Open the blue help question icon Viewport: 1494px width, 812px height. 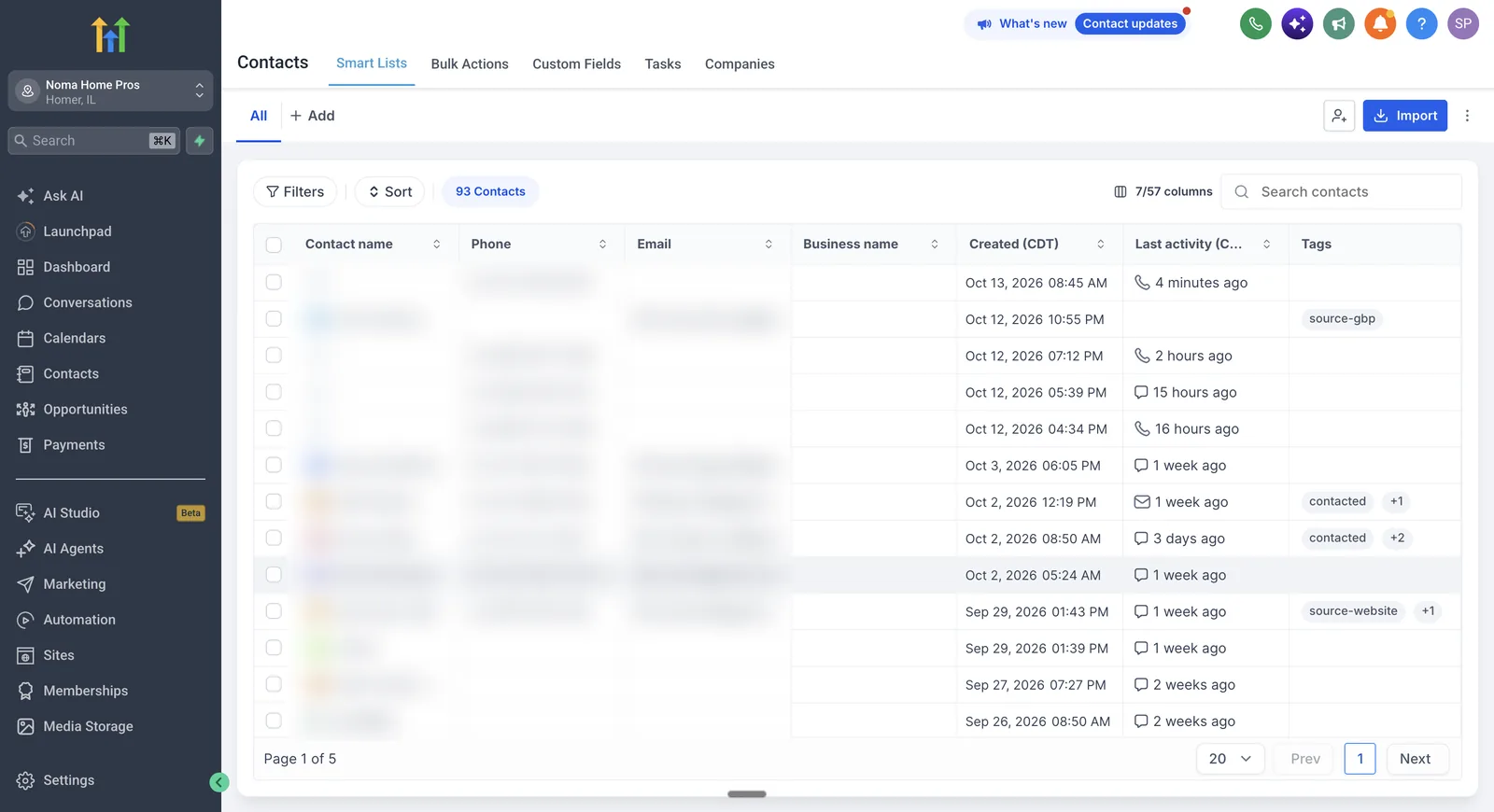[1421, 24]
